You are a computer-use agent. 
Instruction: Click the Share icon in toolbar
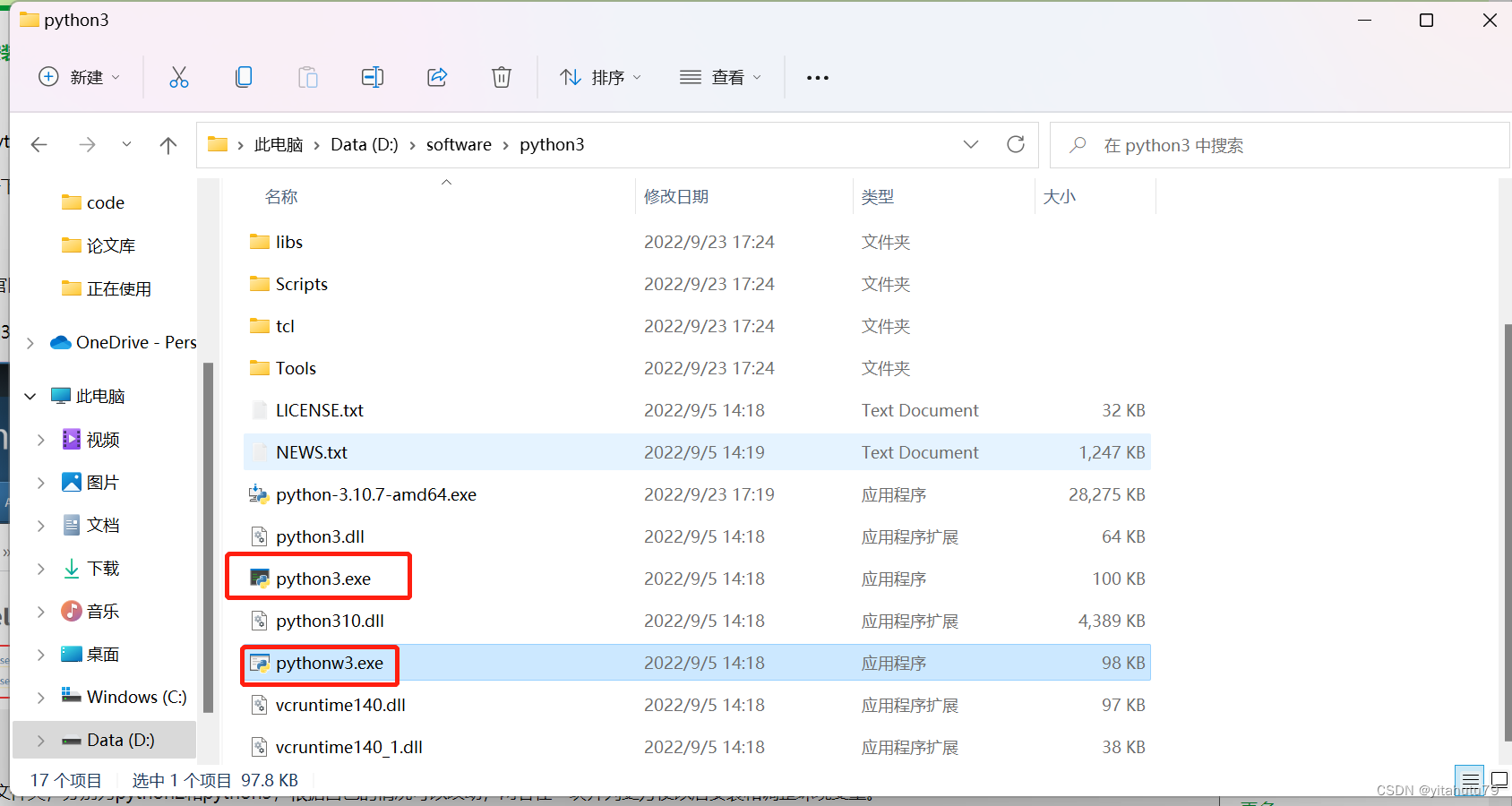tap(437, 77)
